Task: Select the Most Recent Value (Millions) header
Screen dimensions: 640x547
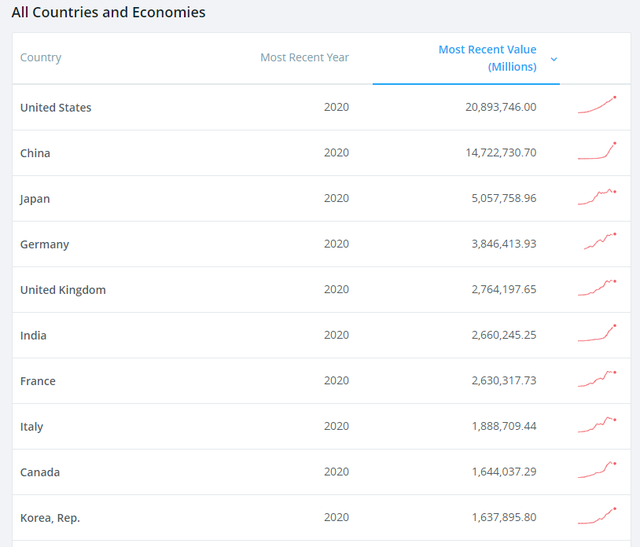Action: (487, 58)
